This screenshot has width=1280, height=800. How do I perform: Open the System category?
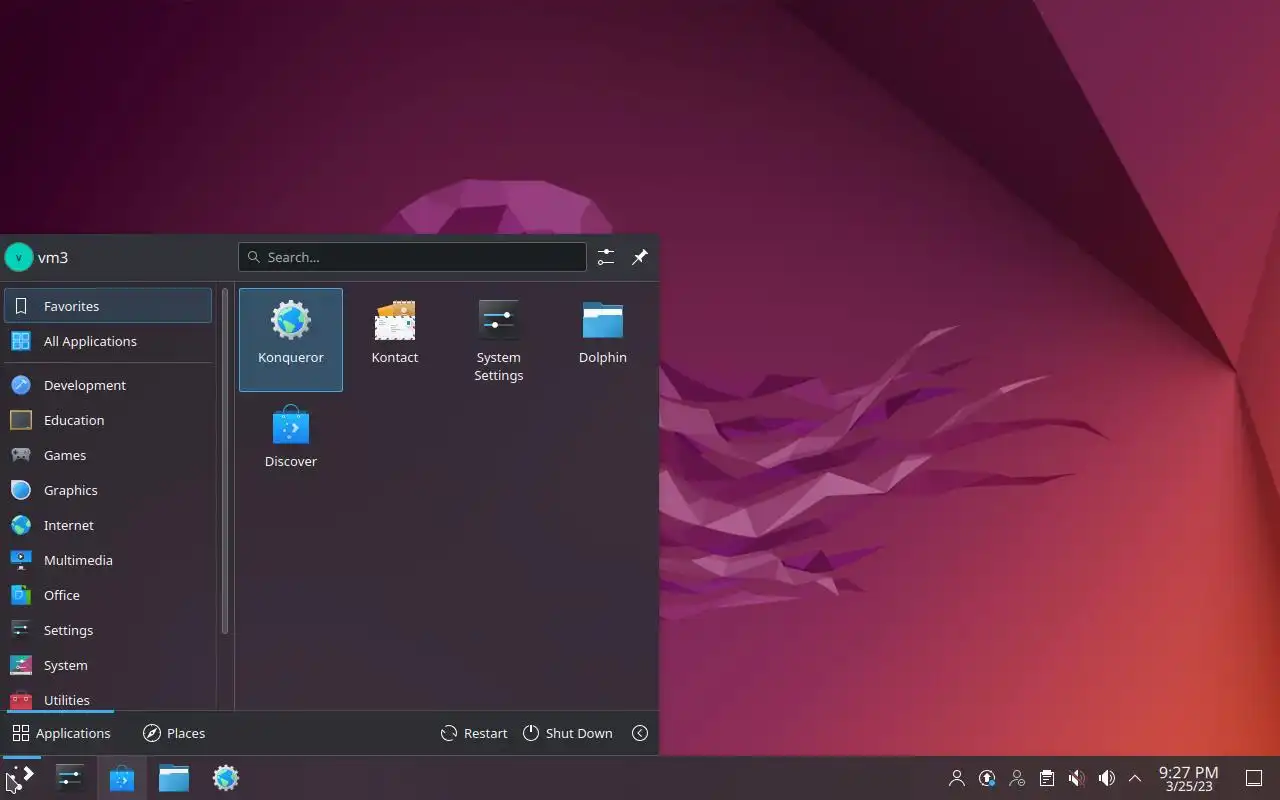tap(108, 665)
